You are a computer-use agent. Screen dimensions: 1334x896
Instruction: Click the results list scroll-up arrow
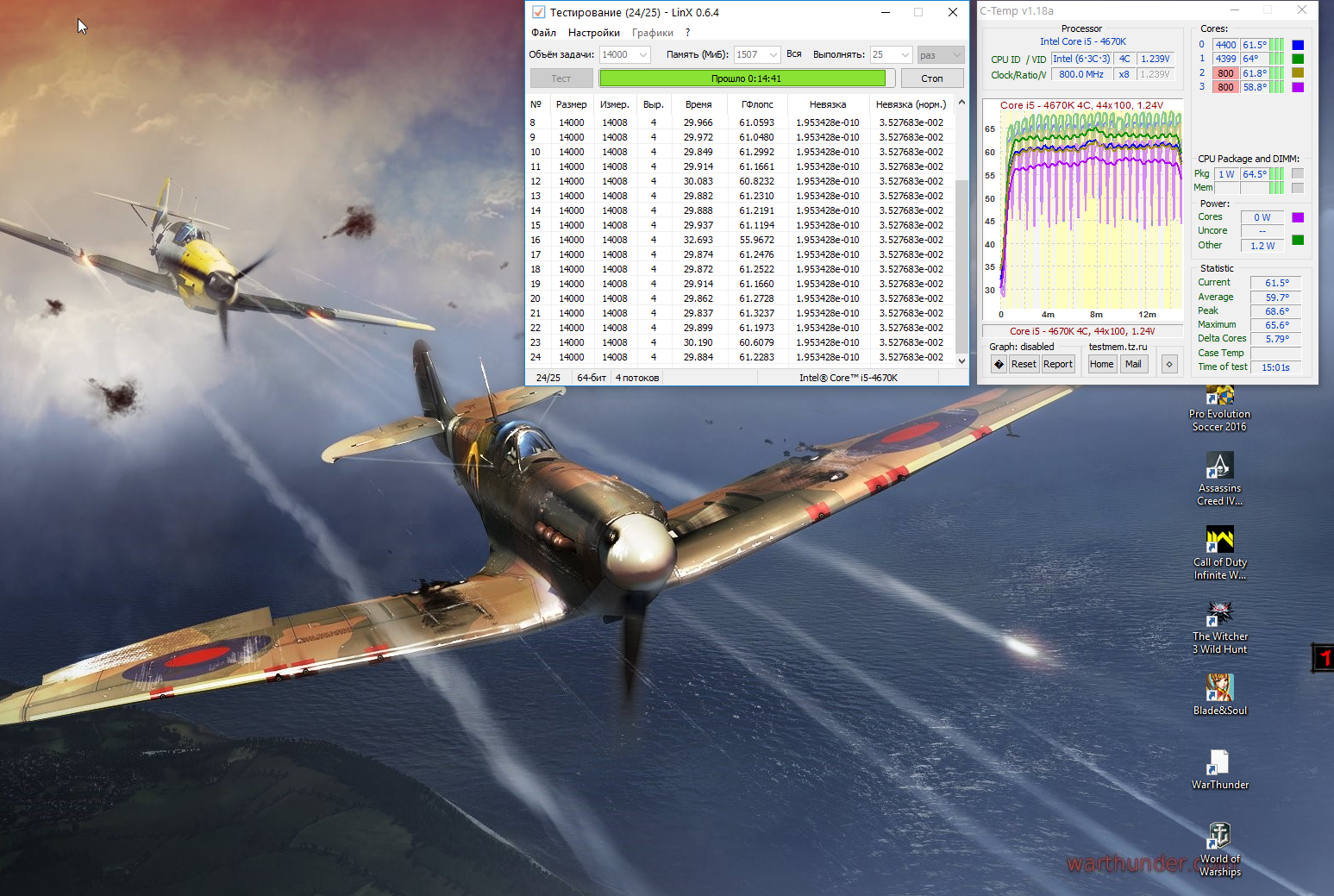pos(962,103)
